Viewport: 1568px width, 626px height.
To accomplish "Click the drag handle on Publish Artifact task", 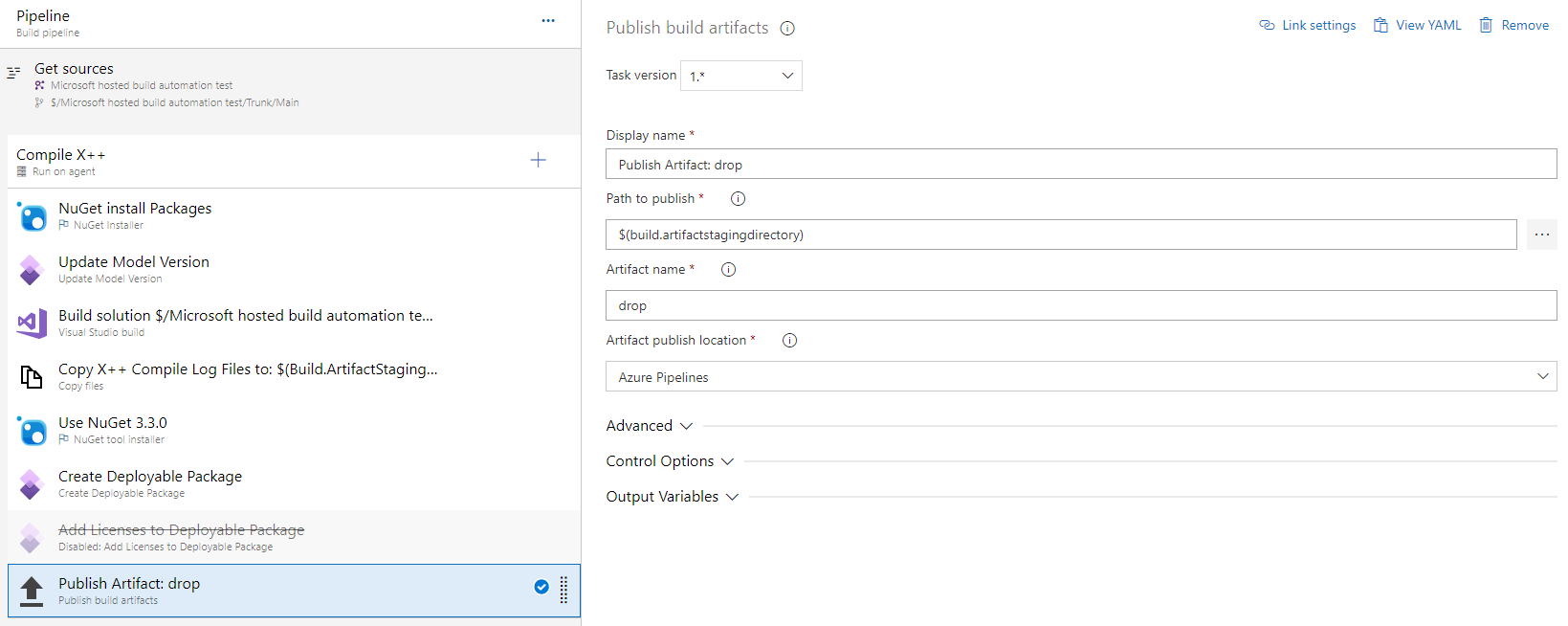I will coord(563,591).
